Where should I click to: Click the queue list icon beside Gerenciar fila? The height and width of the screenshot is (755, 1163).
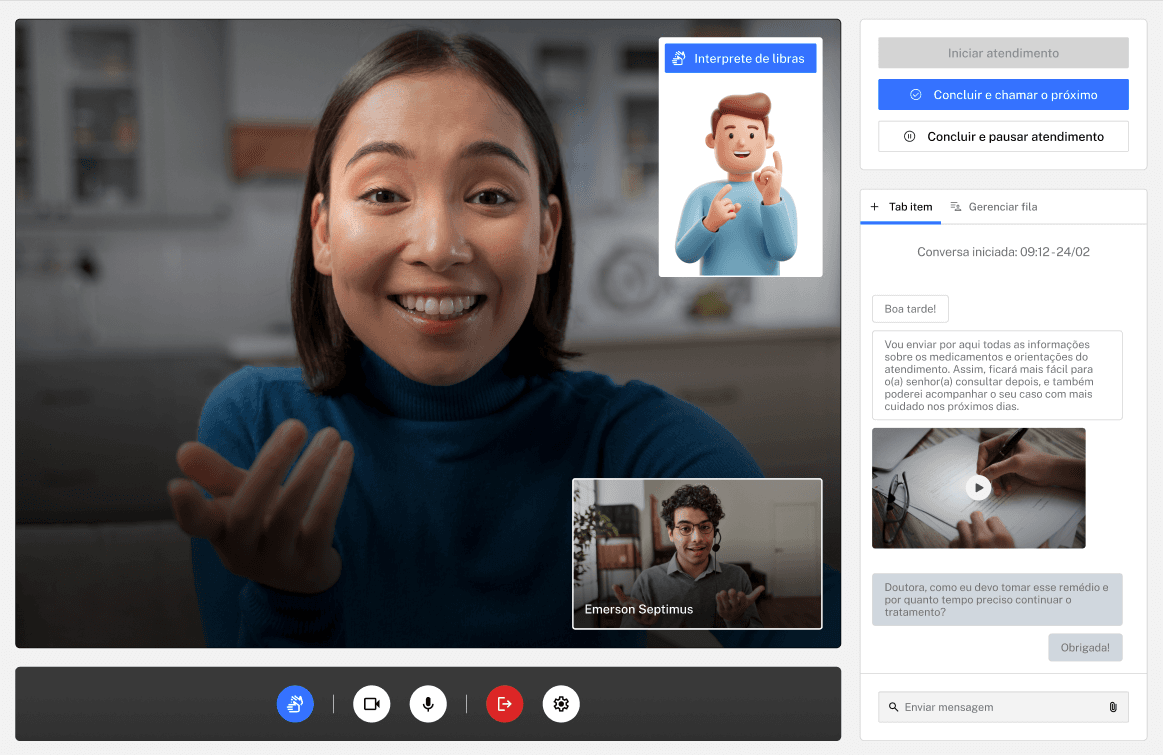[x=955, y=207]
